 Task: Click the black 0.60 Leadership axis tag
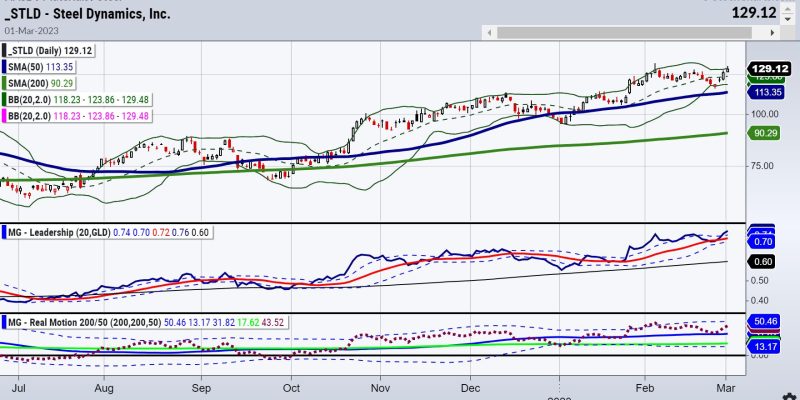coord(764,262)
